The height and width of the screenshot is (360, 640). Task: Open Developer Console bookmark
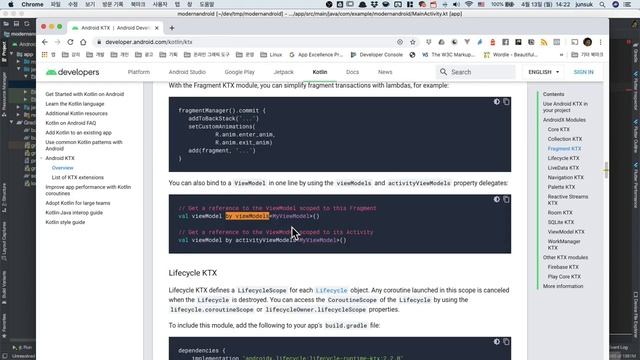pyautogui.click(x=377, y=55)
